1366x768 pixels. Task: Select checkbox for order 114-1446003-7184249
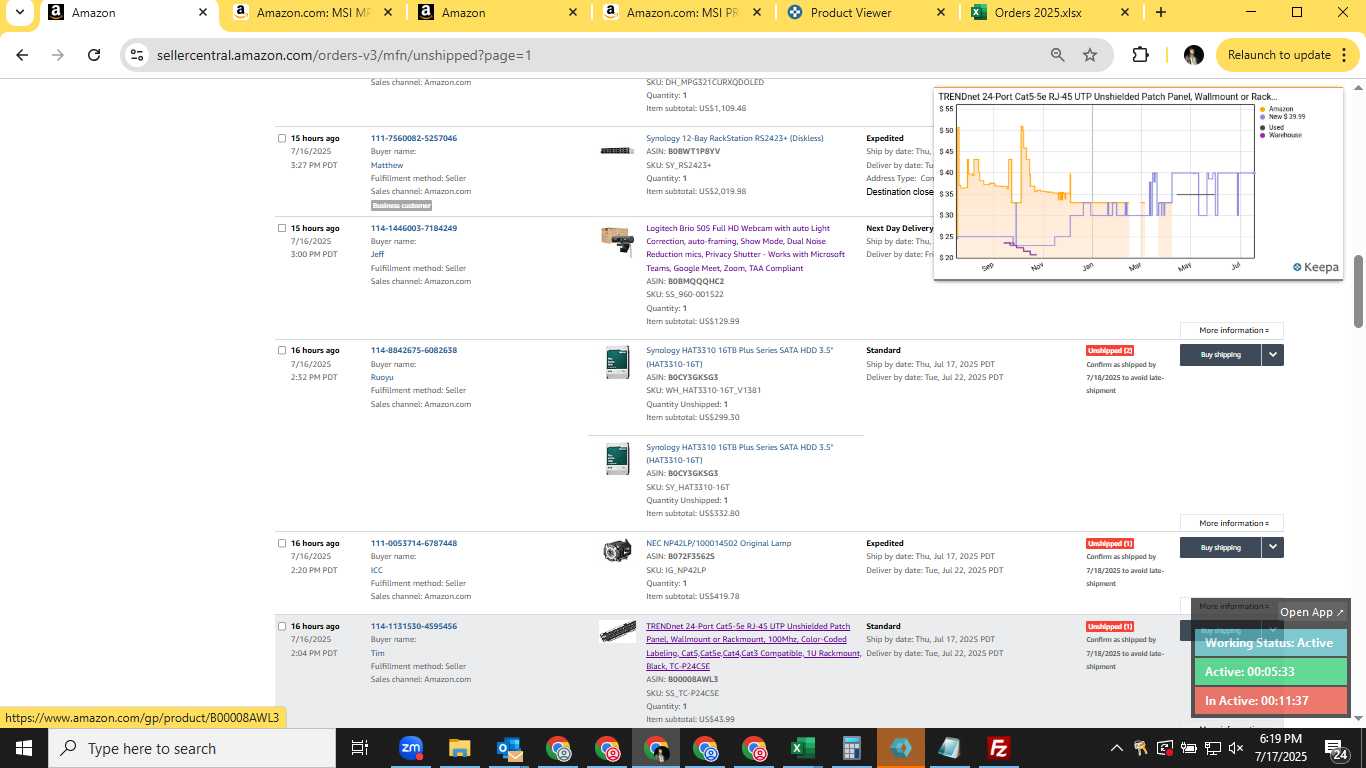pos(282,228)
